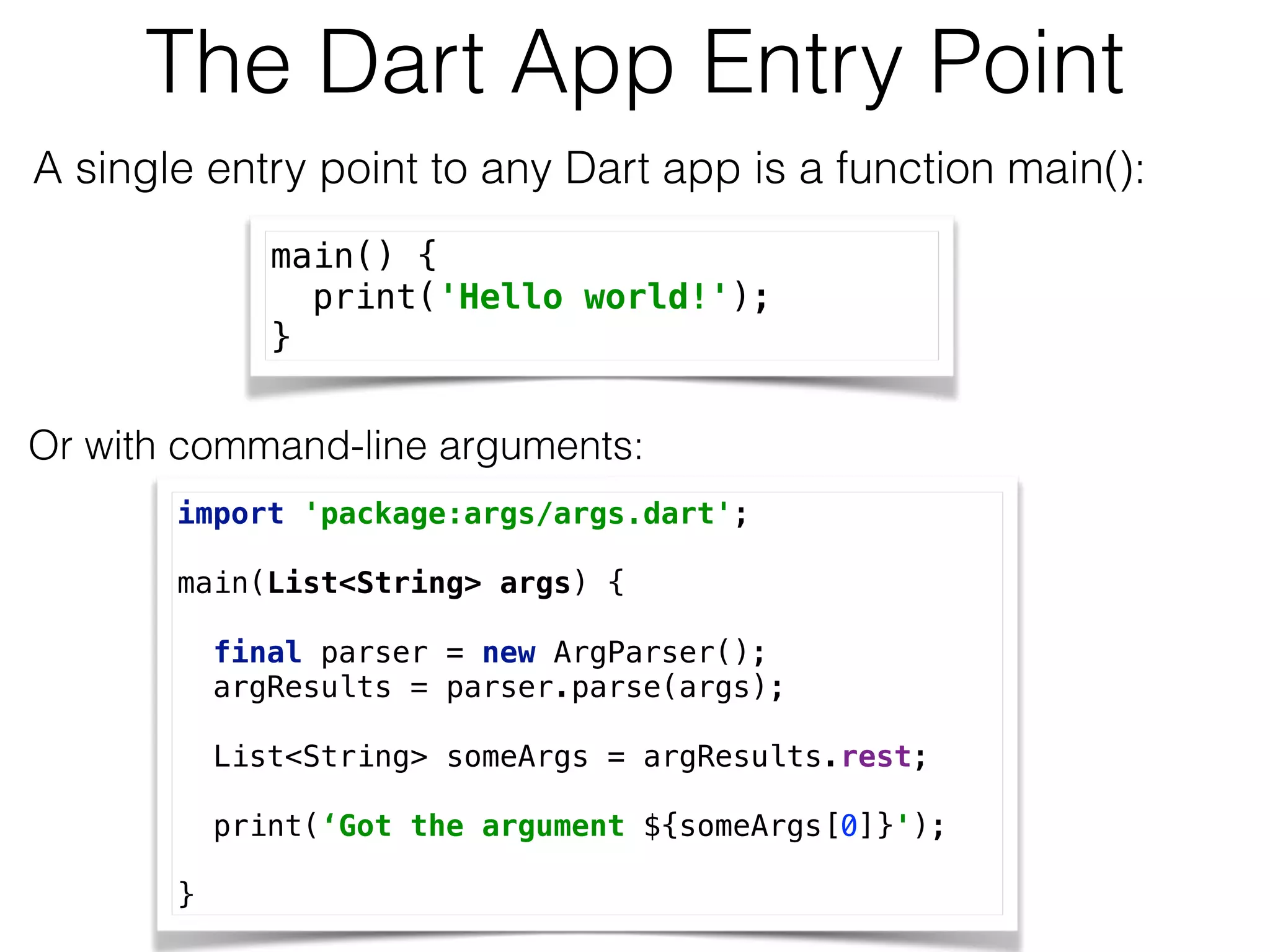Click the closing brace in the first code box
The height and width of the screenshot is (952, 1270).
click(x=281, y=337)
